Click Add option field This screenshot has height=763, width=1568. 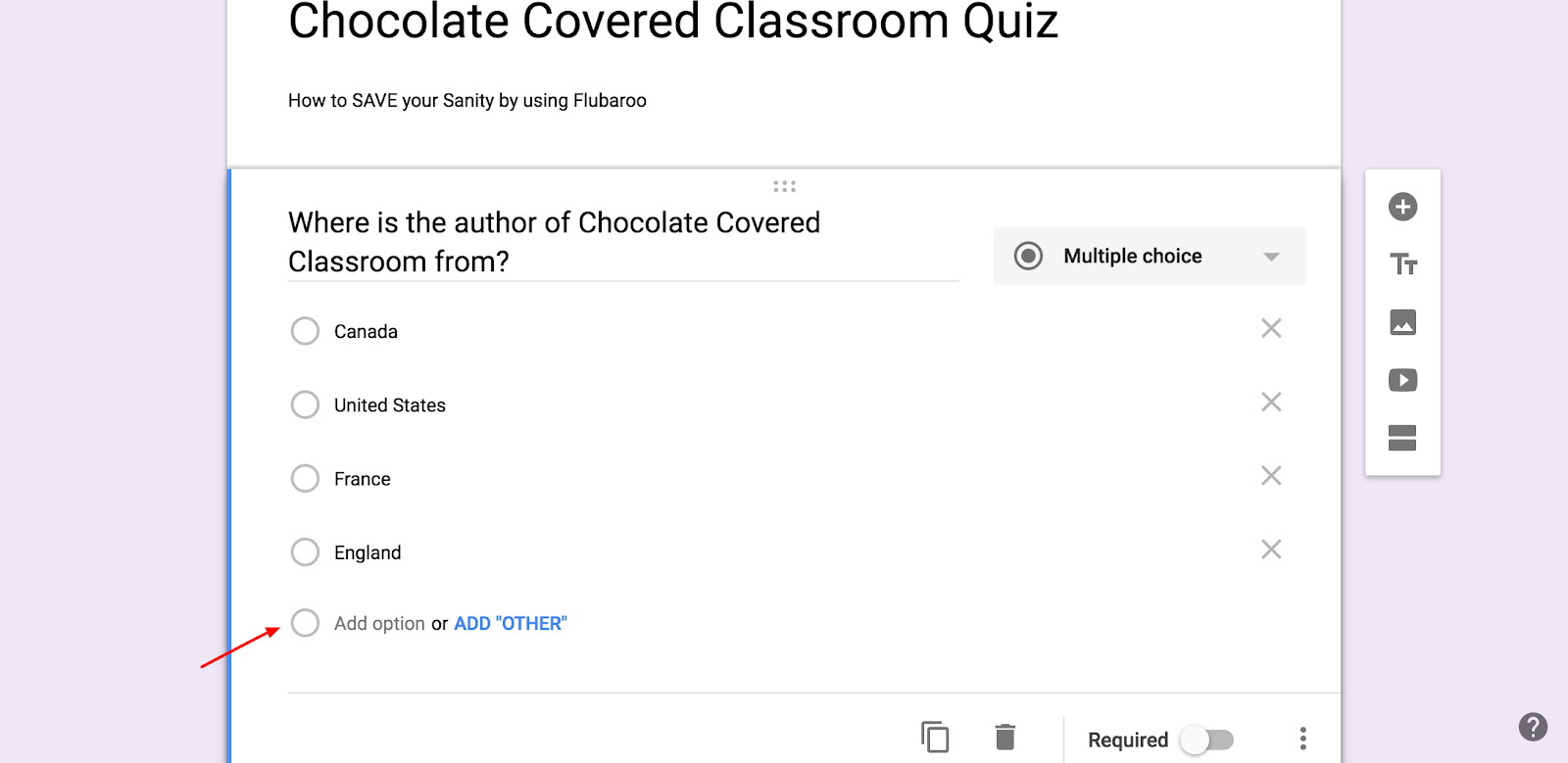(x=379, y=624)
